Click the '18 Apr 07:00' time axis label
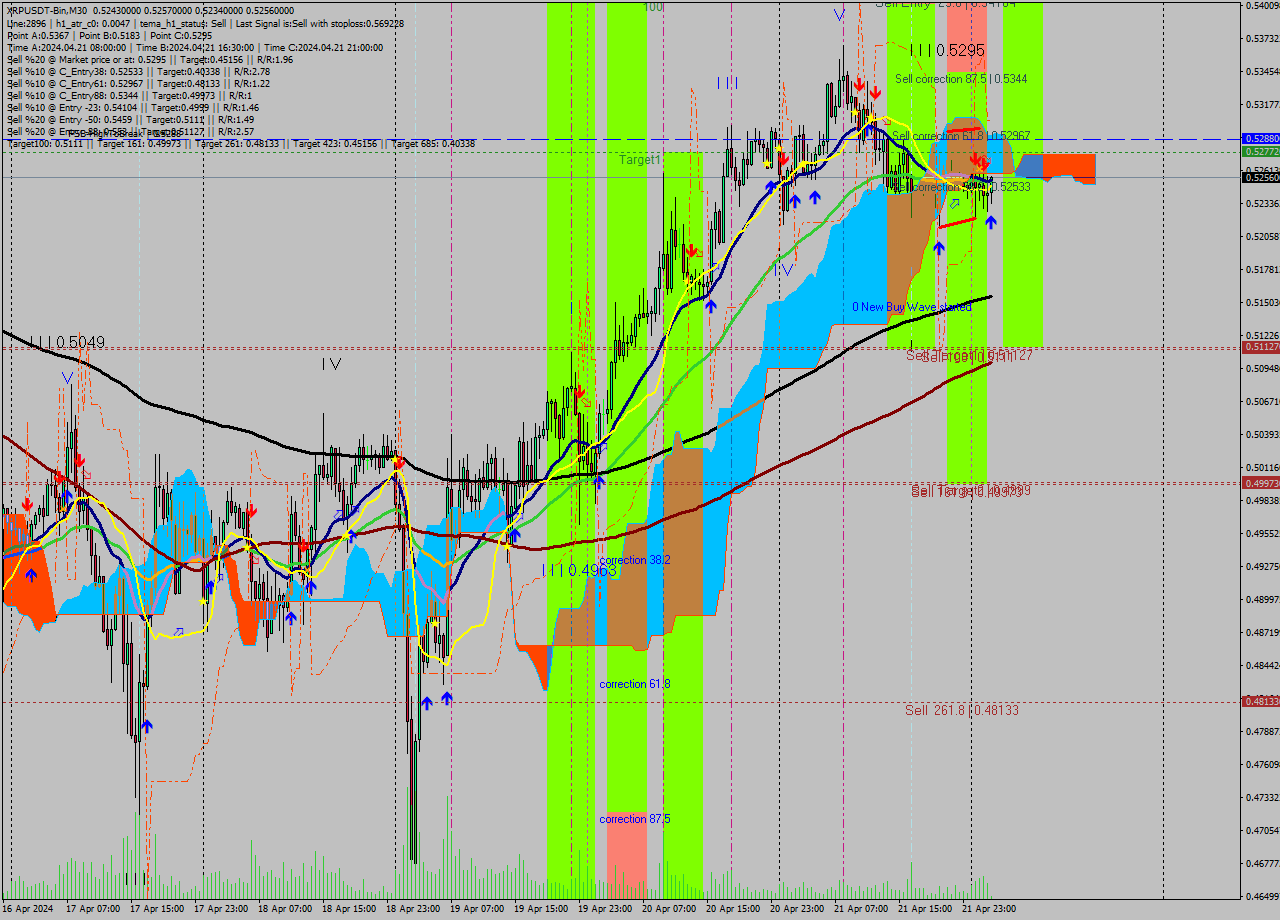The image size is (1280, 920). pos(284,909)
